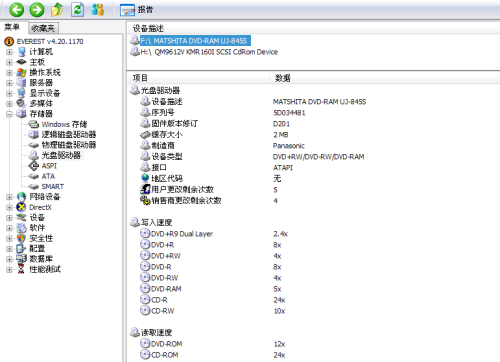Click the 销售商更改剩余次数 icon

145,200
